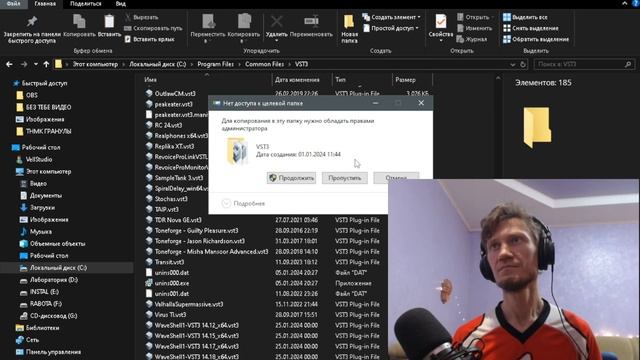Open the Свойства properties icon
This screenshot has width=640, height=360.
(x=441, y=27)
